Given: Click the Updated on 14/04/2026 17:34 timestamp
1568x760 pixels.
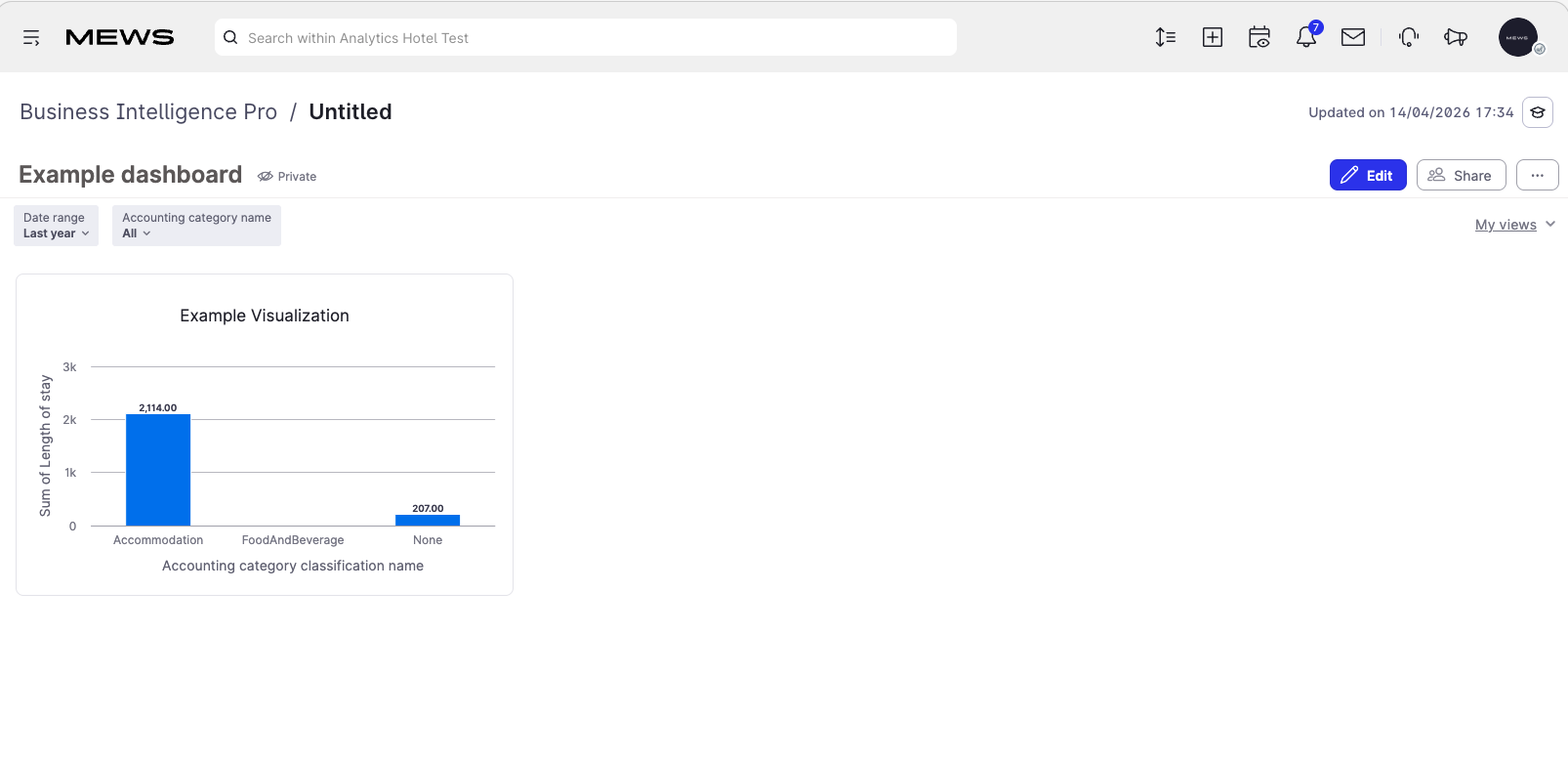Looking at the screenshot, I should pos(1411,112).
